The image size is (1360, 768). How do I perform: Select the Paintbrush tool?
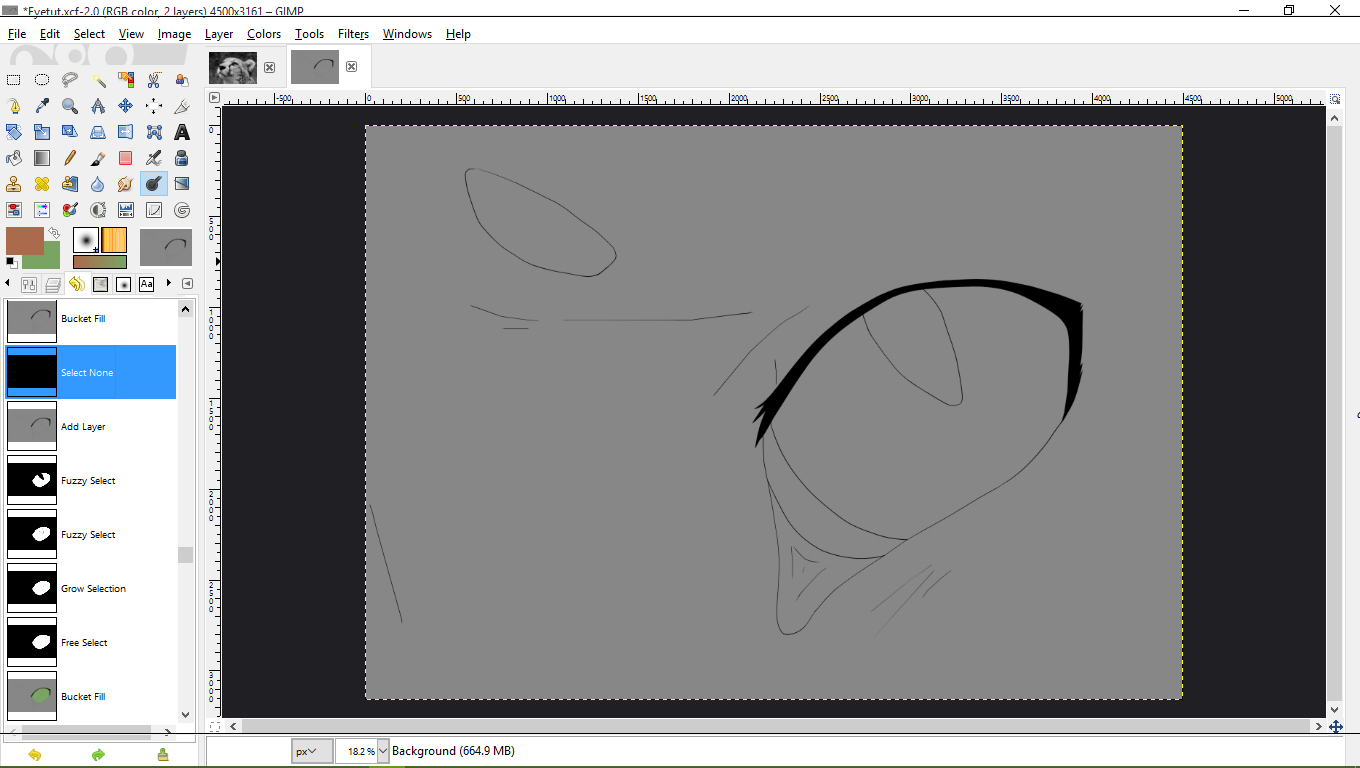[x=98, y=158]
